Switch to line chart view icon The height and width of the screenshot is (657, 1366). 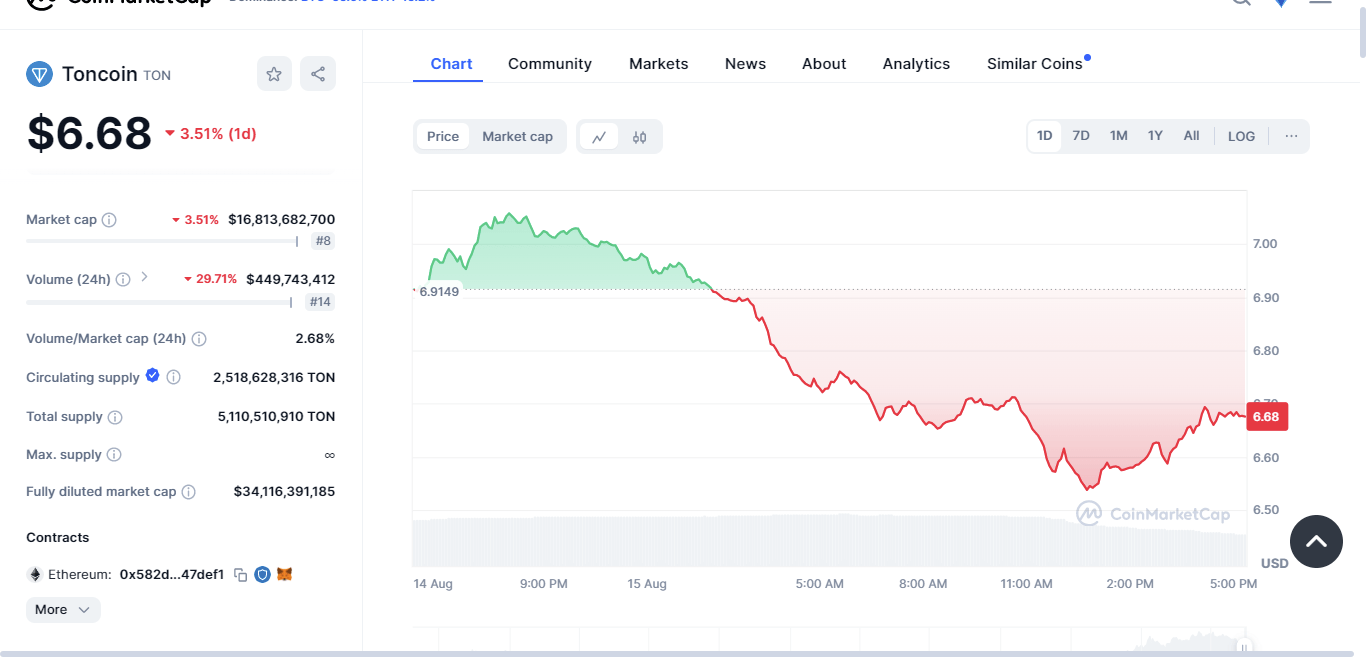(x=599, y=137)
